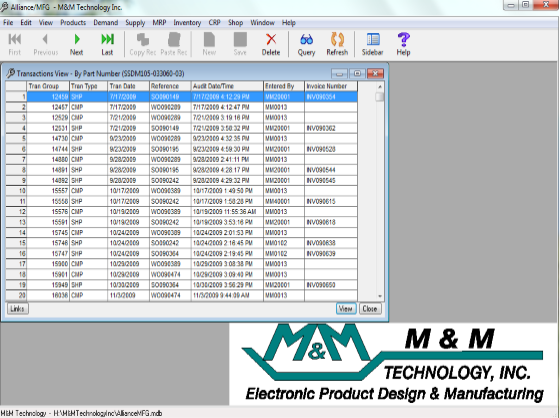This screenshot has height=418, width=560.
Task: Click invoice number INV090362
Action: pyautogui.click(x=331, y=128)
